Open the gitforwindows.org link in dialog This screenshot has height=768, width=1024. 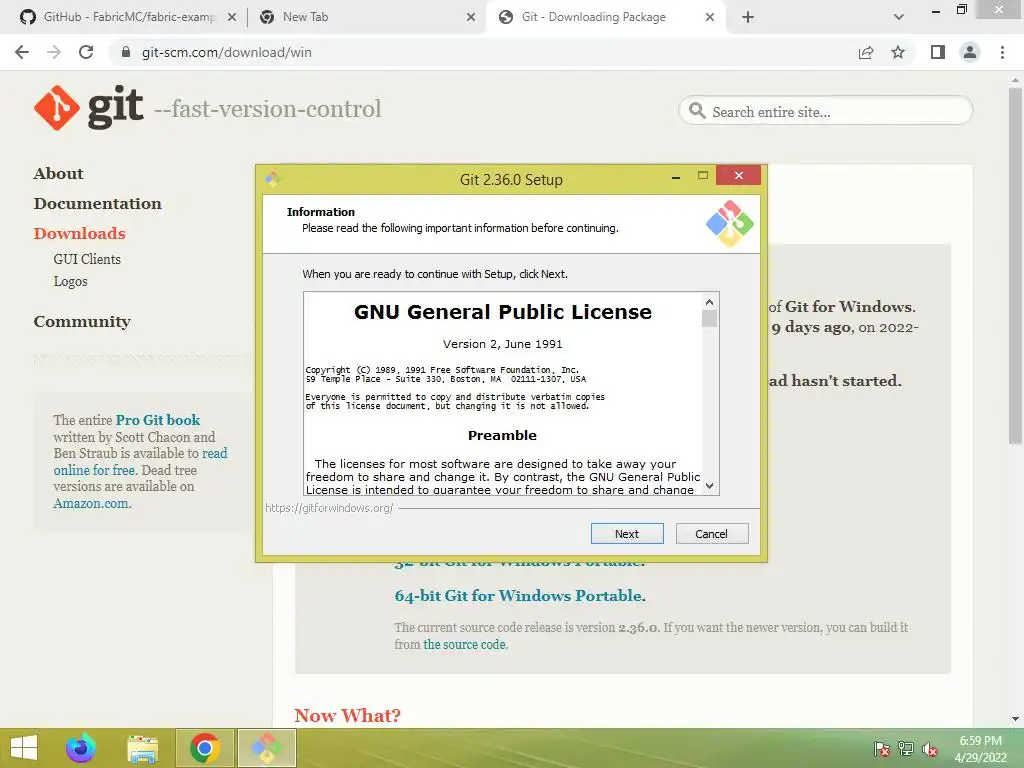[x=329, y=508]
